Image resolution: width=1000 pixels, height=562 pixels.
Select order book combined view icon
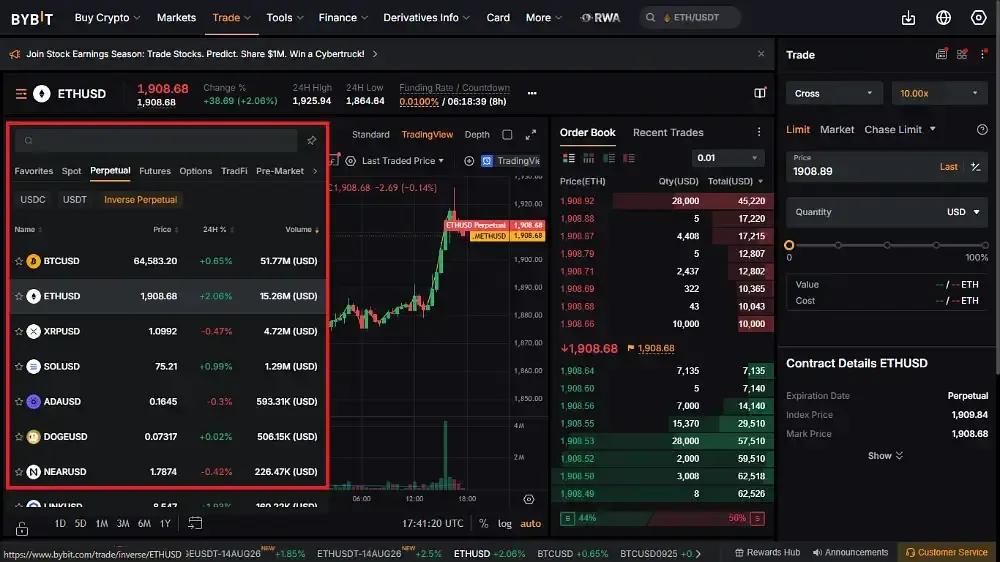pos(569,158)
